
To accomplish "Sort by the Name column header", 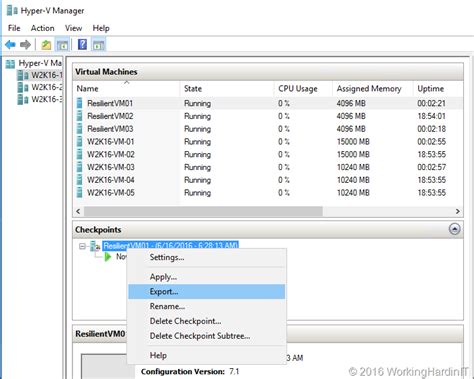I will [x=126, y=89].
